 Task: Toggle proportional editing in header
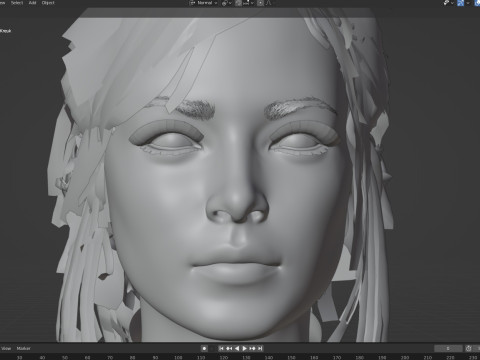coord(260,3)
